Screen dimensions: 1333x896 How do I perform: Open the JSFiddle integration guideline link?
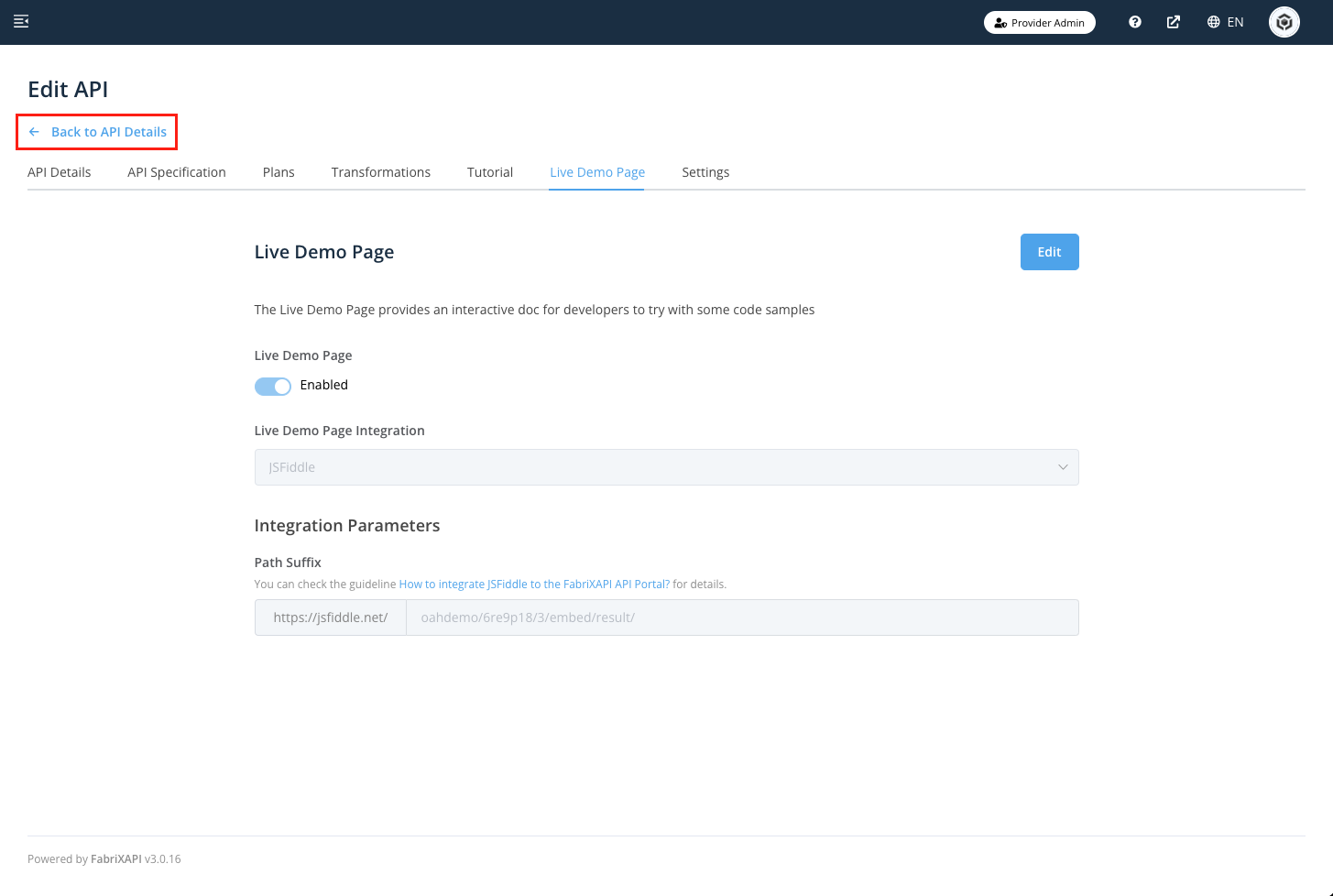[534, 585]
